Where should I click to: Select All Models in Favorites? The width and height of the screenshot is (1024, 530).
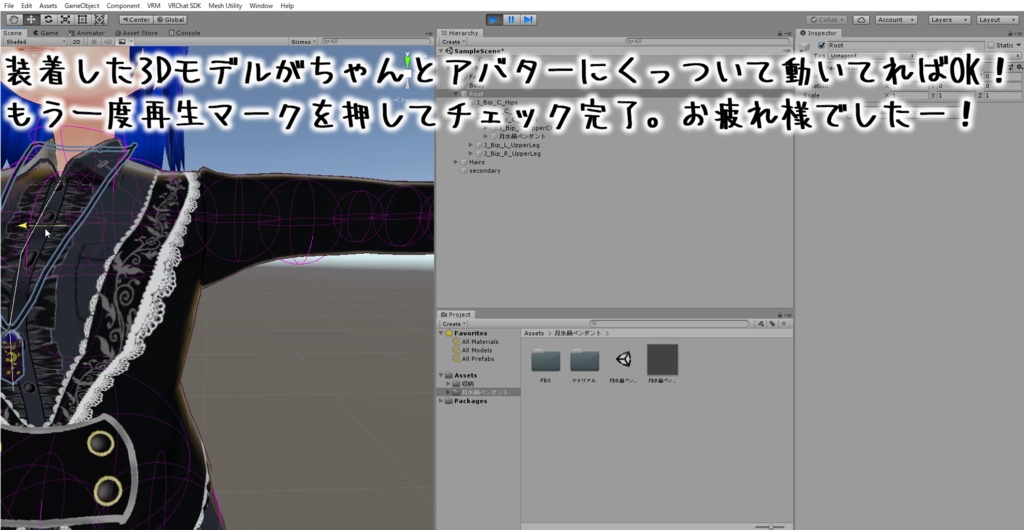[x=477, y=350]
